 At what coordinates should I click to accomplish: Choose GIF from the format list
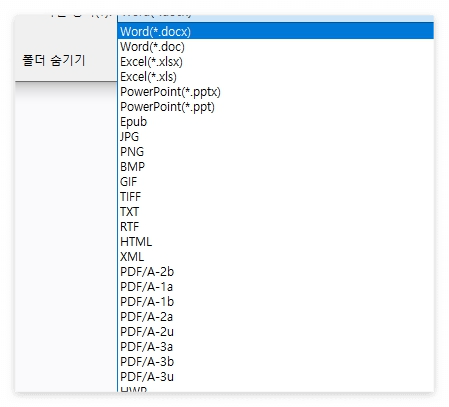click(276, 182)
